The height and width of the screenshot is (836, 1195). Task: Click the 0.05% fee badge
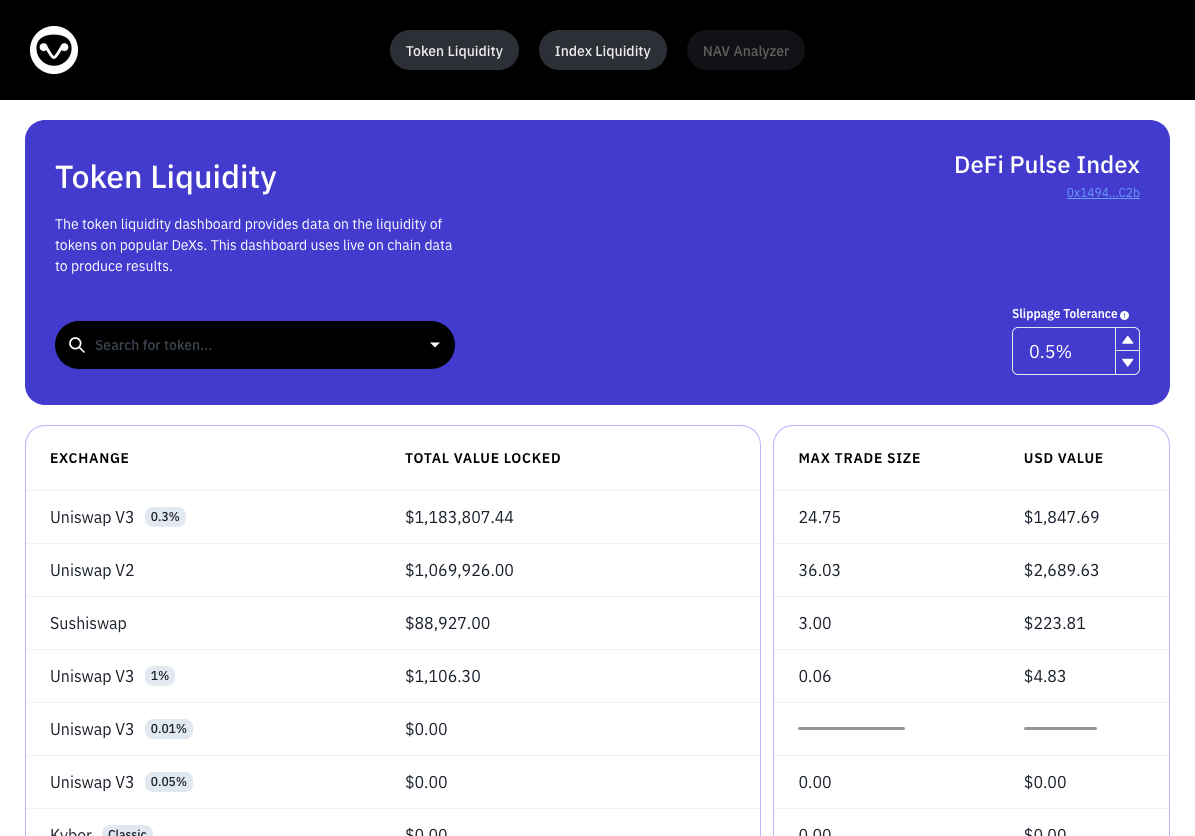[168, 782]
